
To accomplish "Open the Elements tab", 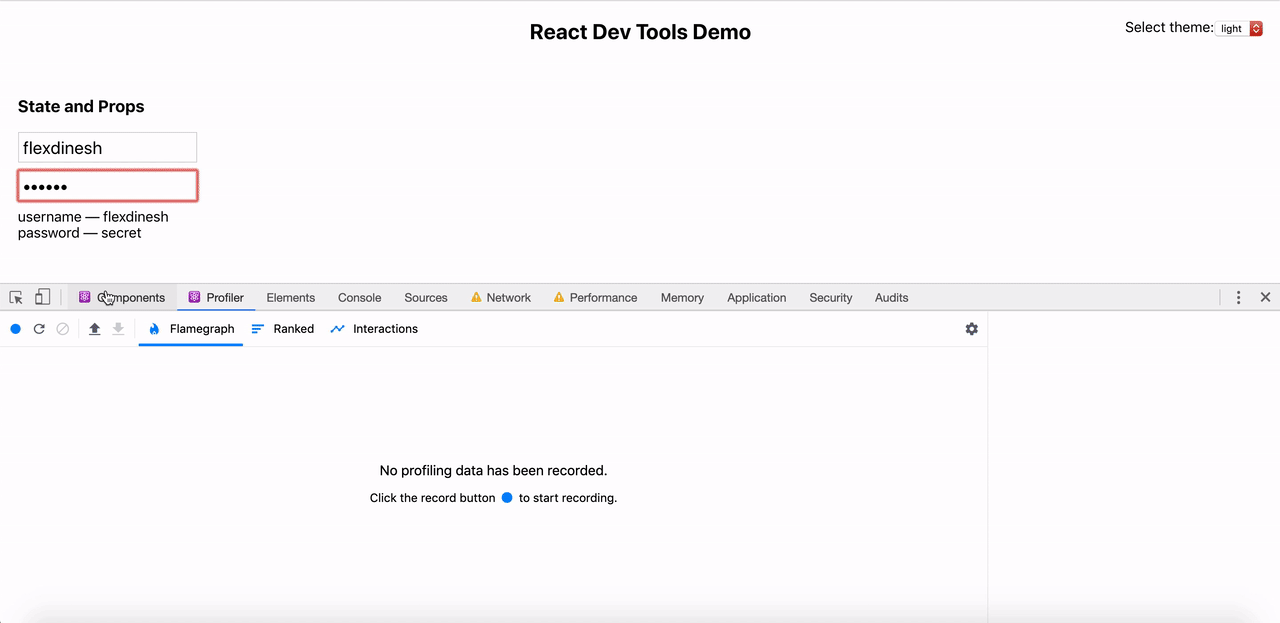I will [291, 297].
